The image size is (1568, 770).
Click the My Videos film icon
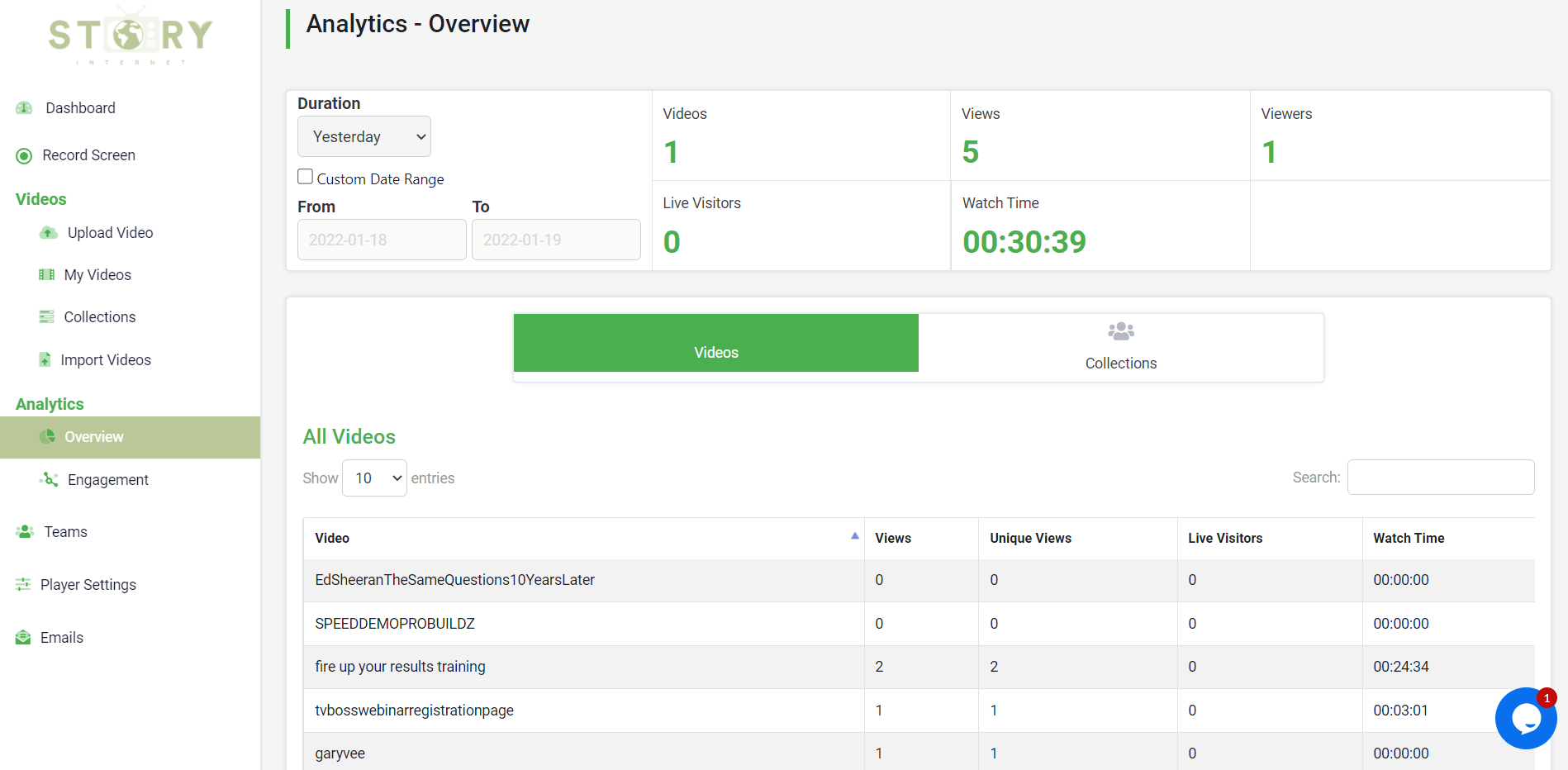(x=46, y=275)
